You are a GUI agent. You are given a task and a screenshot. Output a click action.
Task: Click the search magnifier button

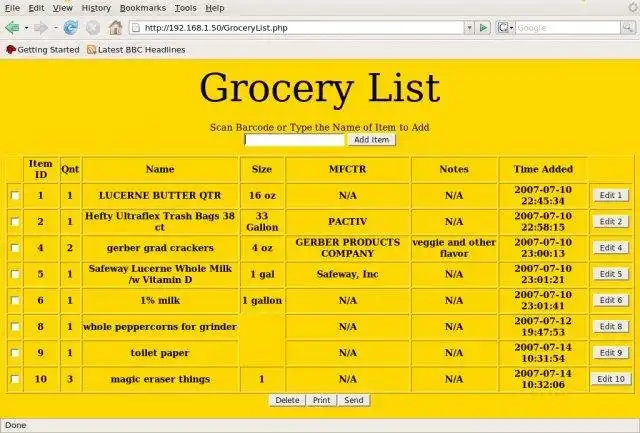(x=628, y=28)
